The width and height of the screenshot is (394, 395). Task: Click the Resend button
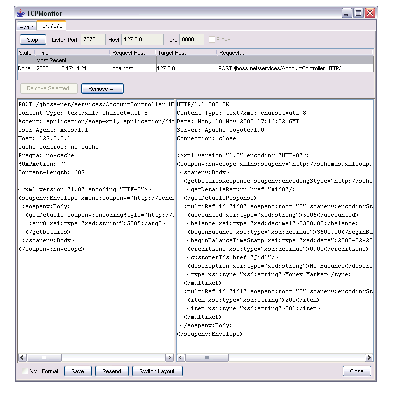coord(112,371)
